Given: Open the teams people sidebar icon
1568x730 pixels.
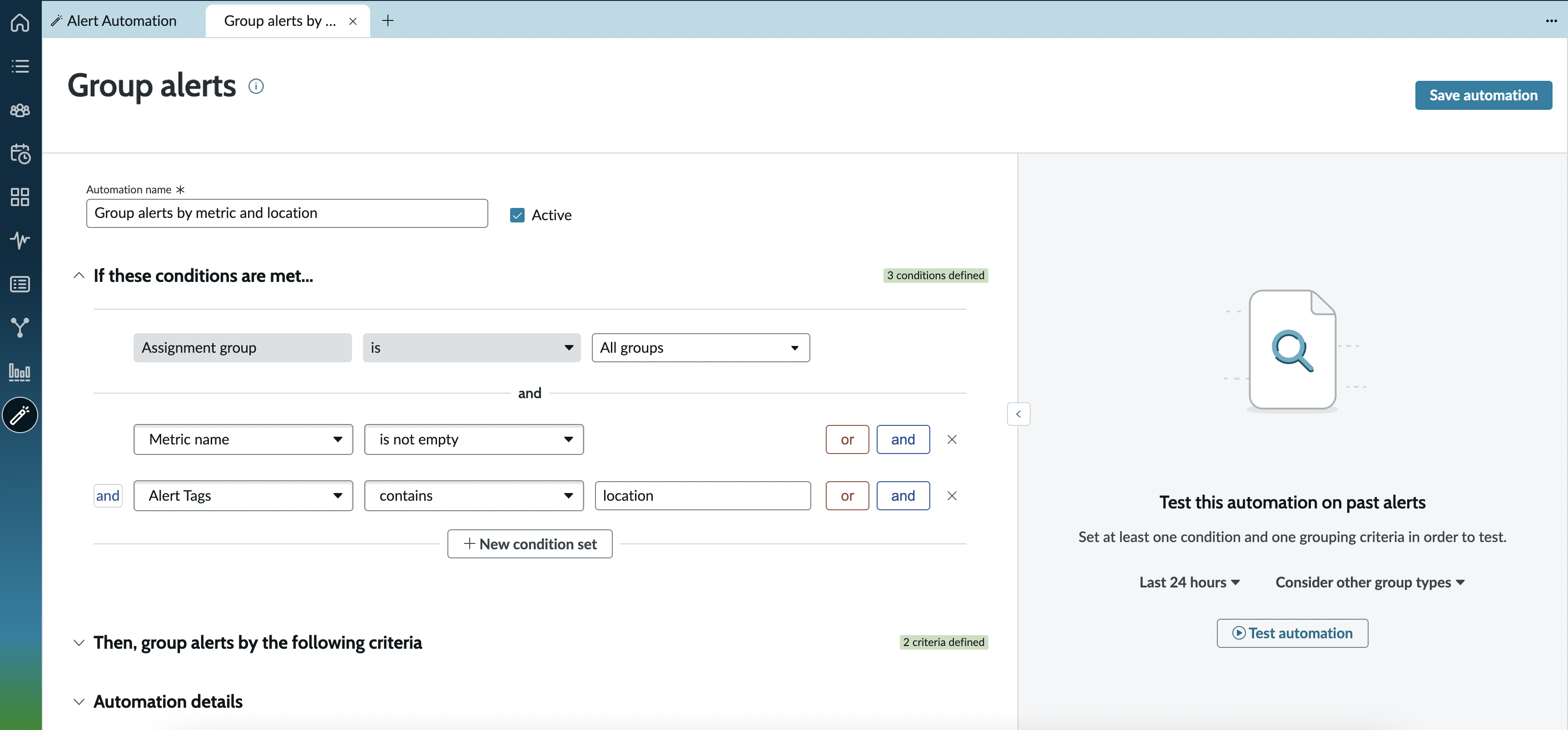Looking at the screenshot, I should (20, 110).
